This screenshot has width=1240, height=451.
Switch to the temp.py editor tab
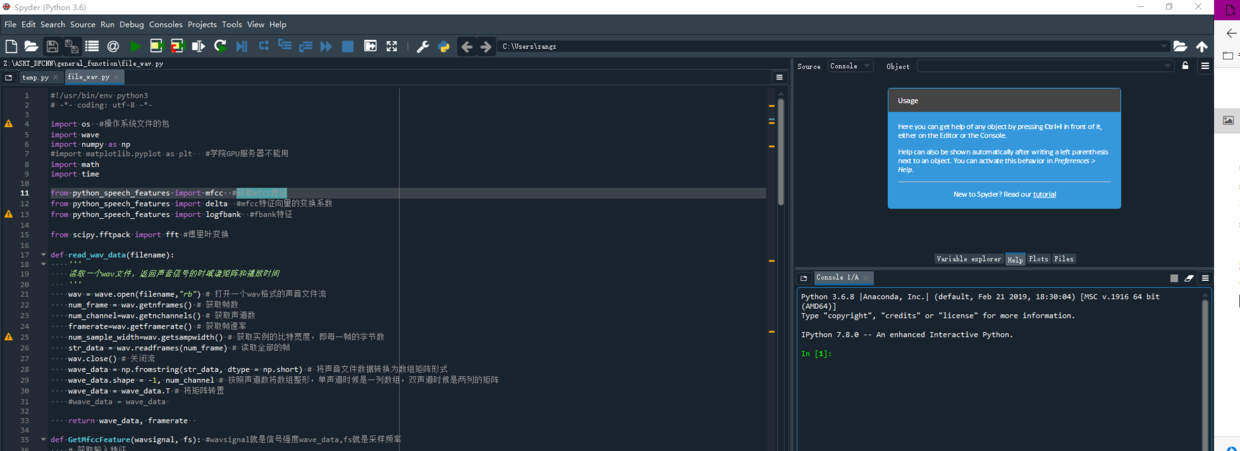pos(36,77)
